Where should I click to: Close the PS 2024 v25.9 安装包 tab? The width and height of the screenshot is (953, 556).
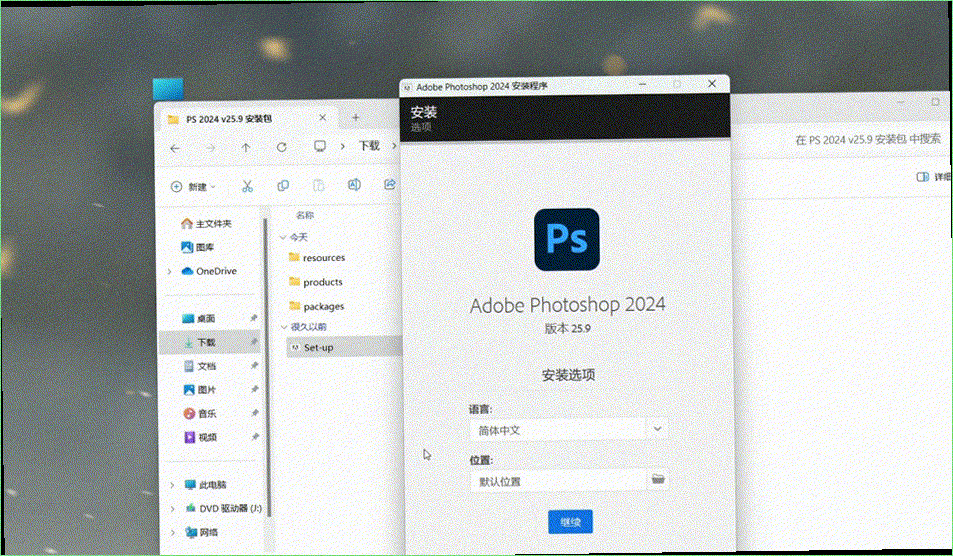tap(323, 118)
